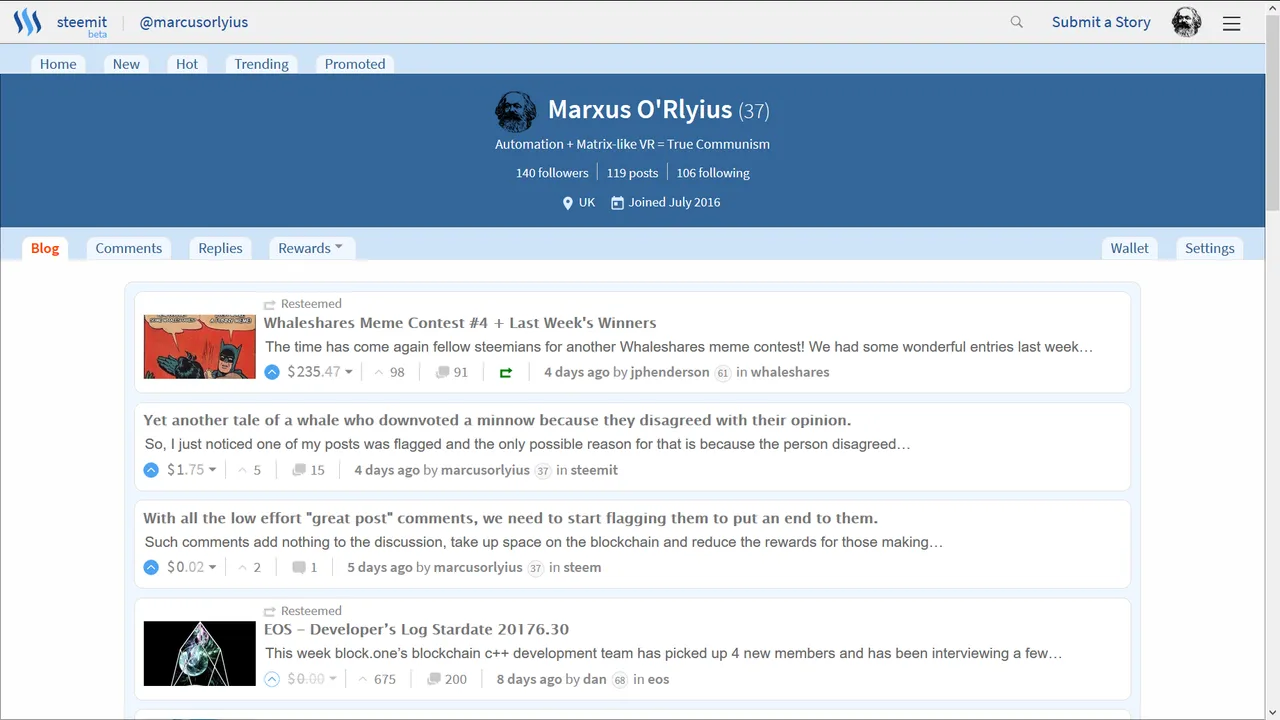Show the 5 votes list

pos(249,470)
